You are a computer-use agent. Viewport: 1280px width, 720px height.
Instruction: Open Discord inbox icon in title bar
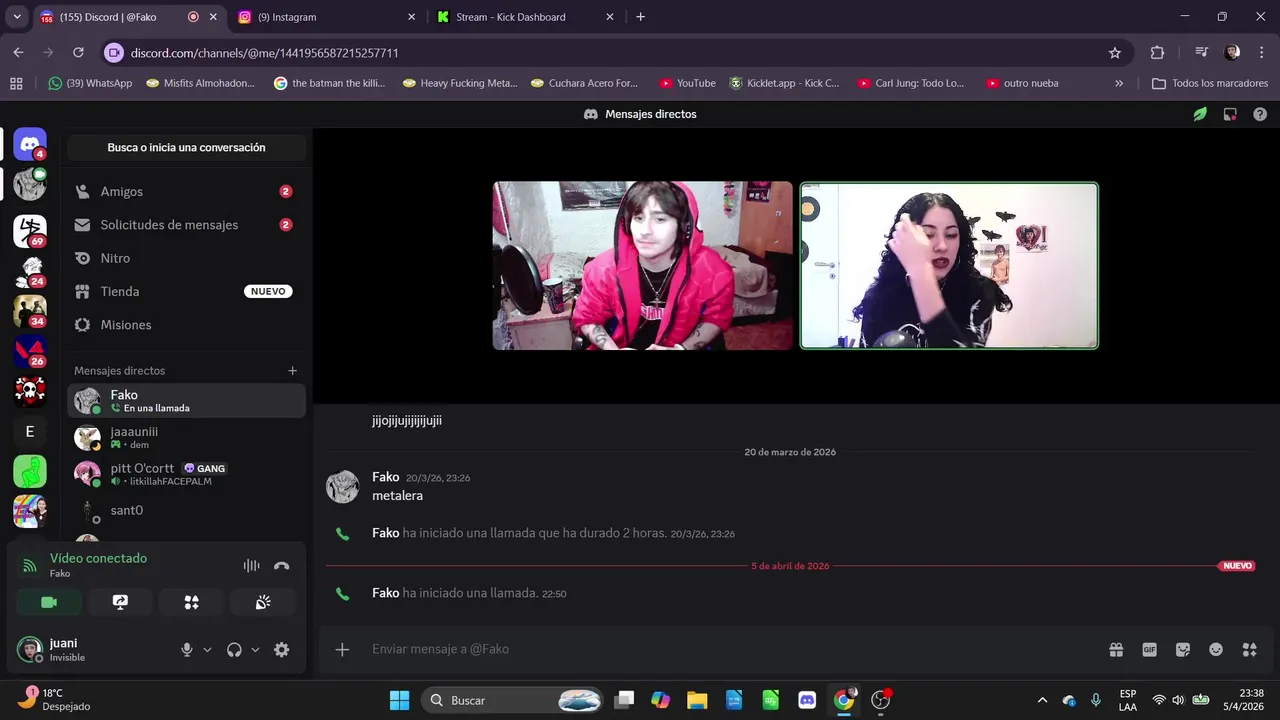tap(1230, 114)
